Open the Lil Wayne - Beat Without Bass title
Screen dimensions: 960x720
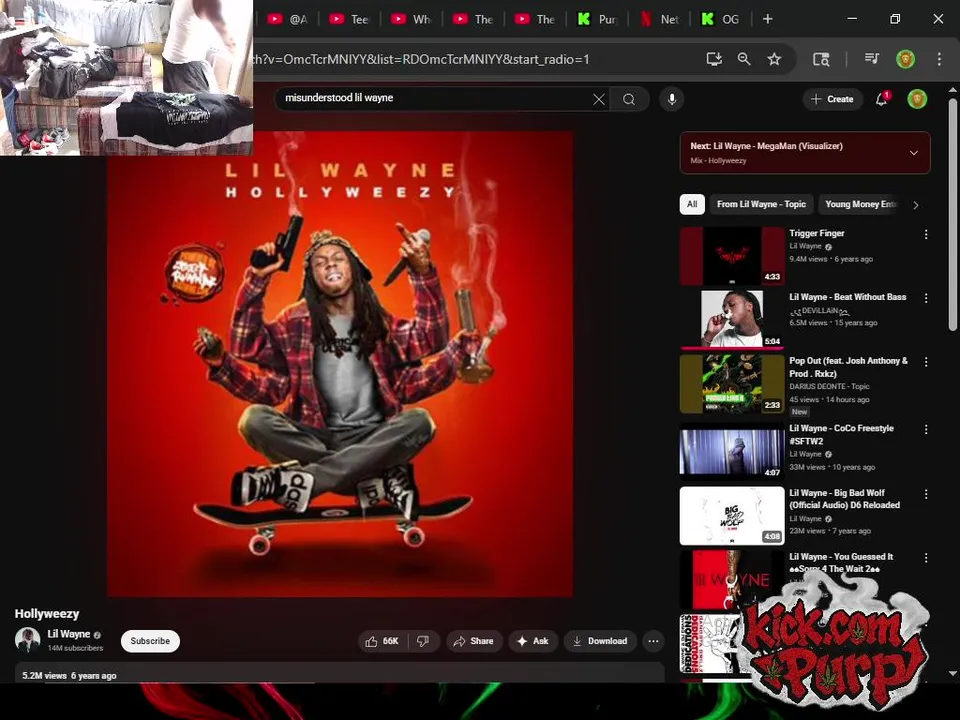click(x=847, y=297)
